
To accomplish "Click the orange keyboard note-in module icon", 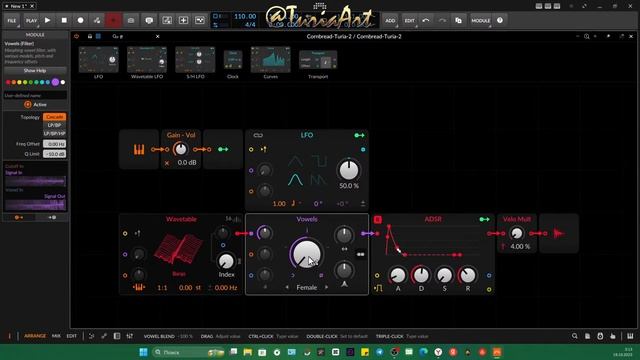I will [x=139, y=149].
